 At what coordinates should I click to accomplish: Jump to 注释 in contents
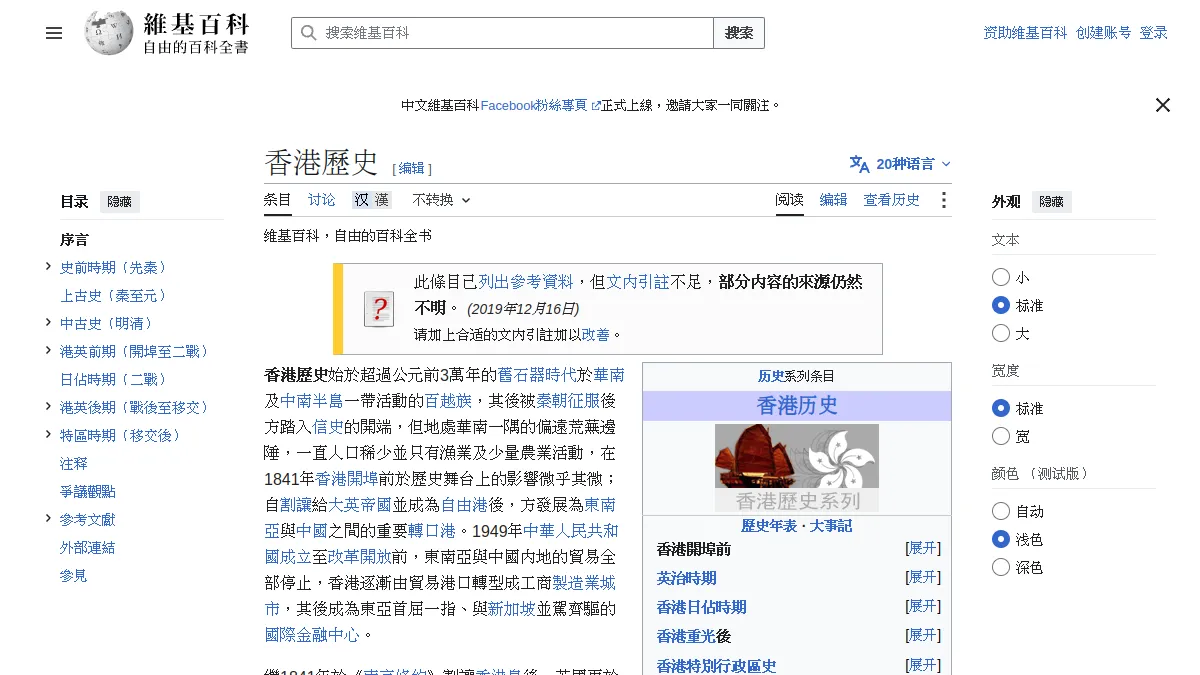point(74,464)
